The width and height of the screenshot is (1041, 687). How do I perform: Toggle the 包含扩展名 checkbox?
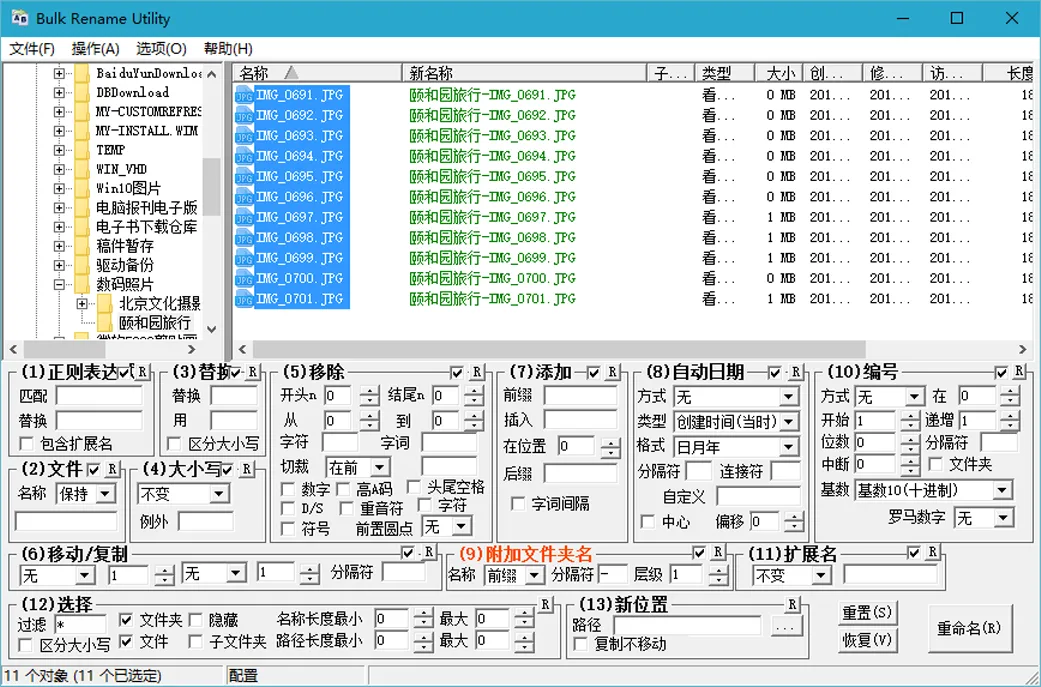click(x=27, y=443)
